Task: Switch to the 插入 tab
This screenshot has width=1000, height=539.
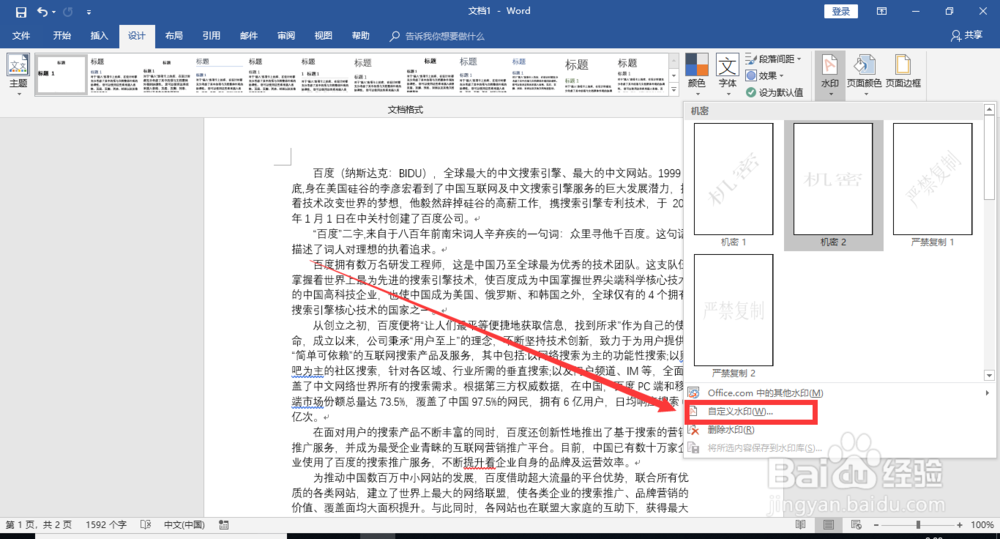Action: pyautogui.click(x=99, y=36)
